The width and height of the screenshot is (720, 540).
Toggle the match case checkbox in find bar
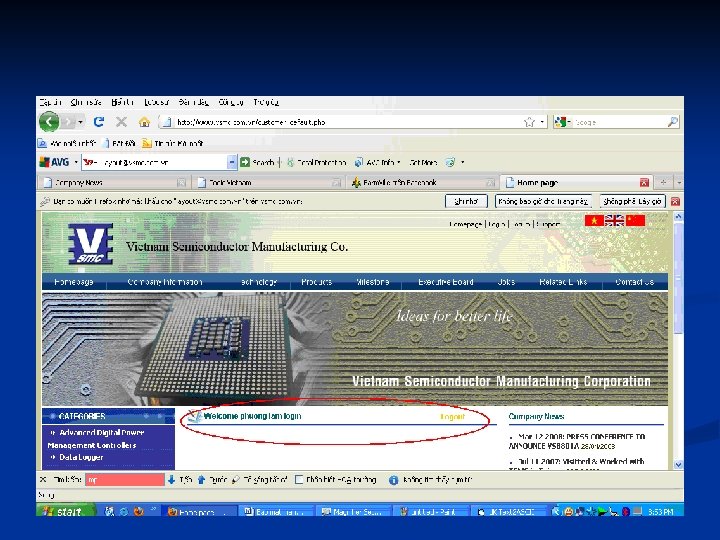[299, 480]
